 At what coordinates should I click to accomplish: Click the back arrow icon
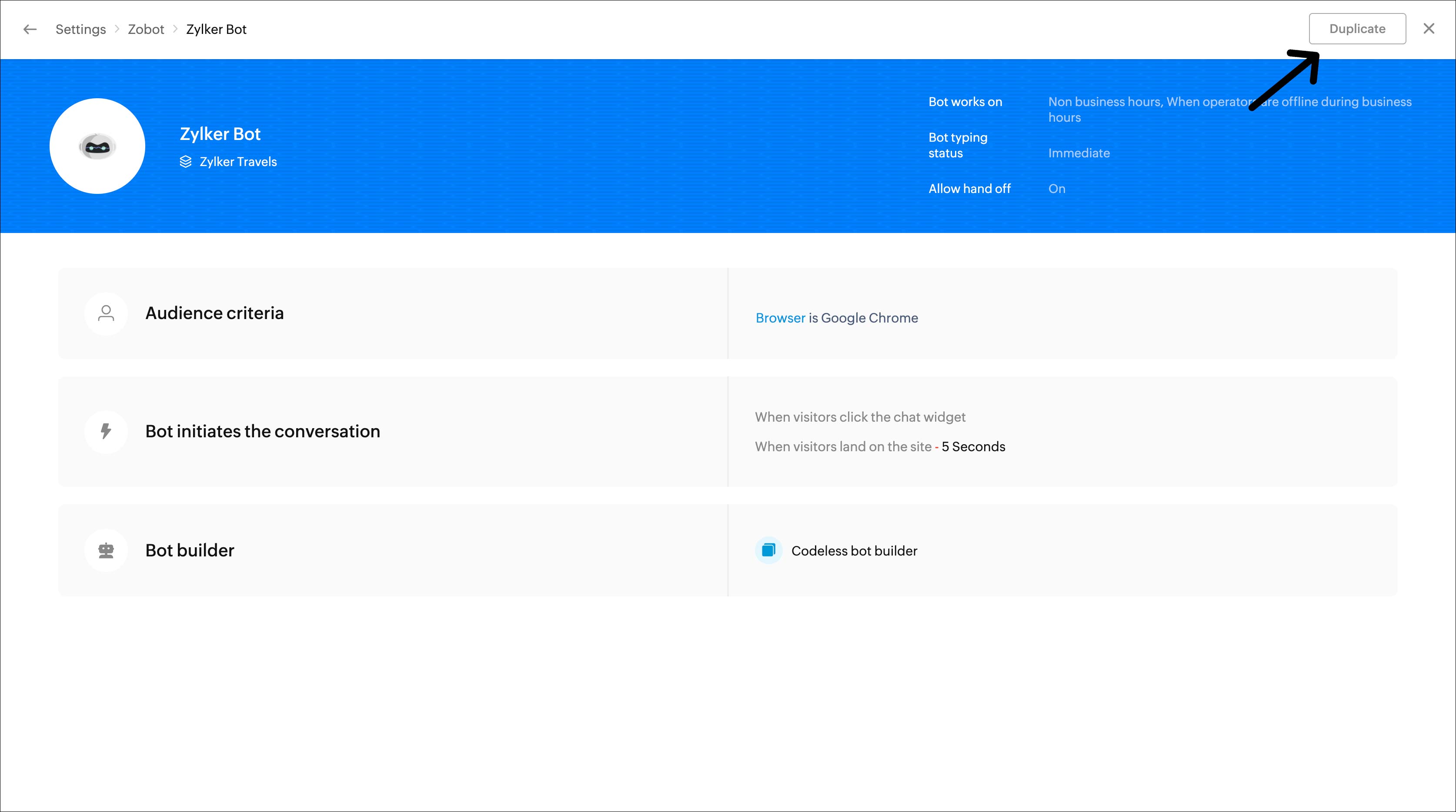pyautogui.click(x=30, y=30)
